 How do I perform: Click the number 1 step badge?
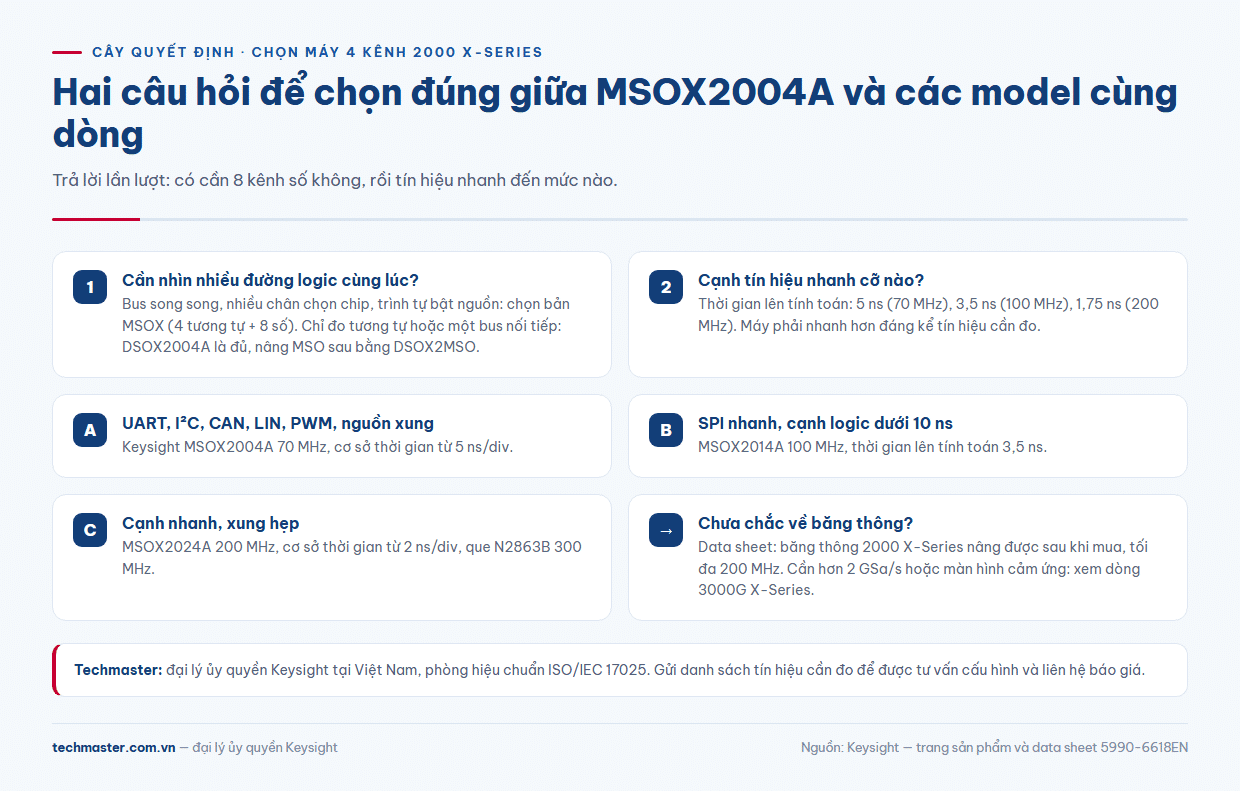(x=90, y=288)
